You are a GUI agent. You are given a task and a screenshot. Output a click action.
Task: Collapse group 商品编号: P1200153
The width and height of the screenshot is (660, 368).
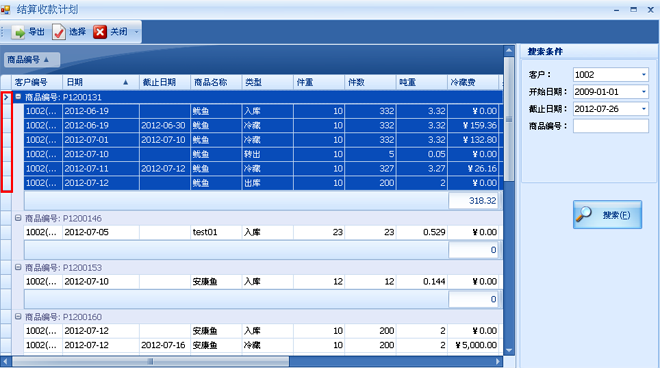18,267
